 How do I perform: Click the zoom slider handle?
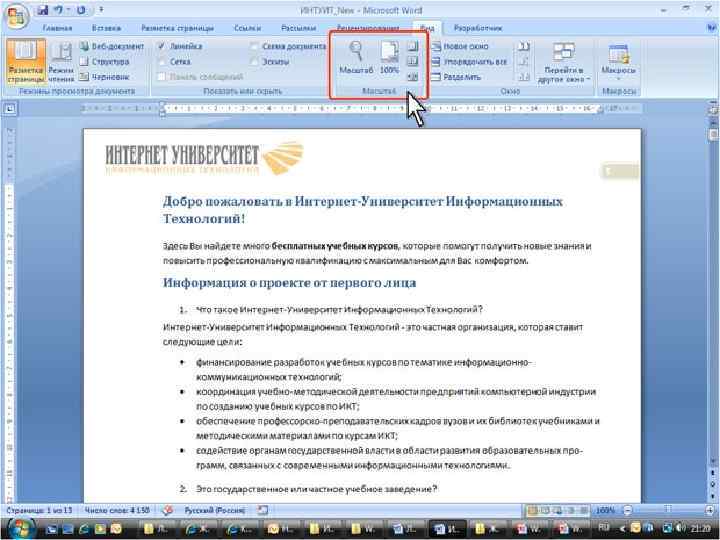click(668, 509)
